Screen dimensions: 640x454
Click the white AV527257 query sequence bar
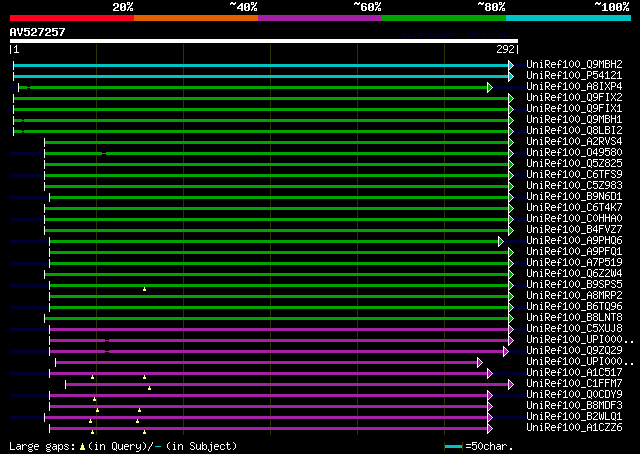(264, 41)
